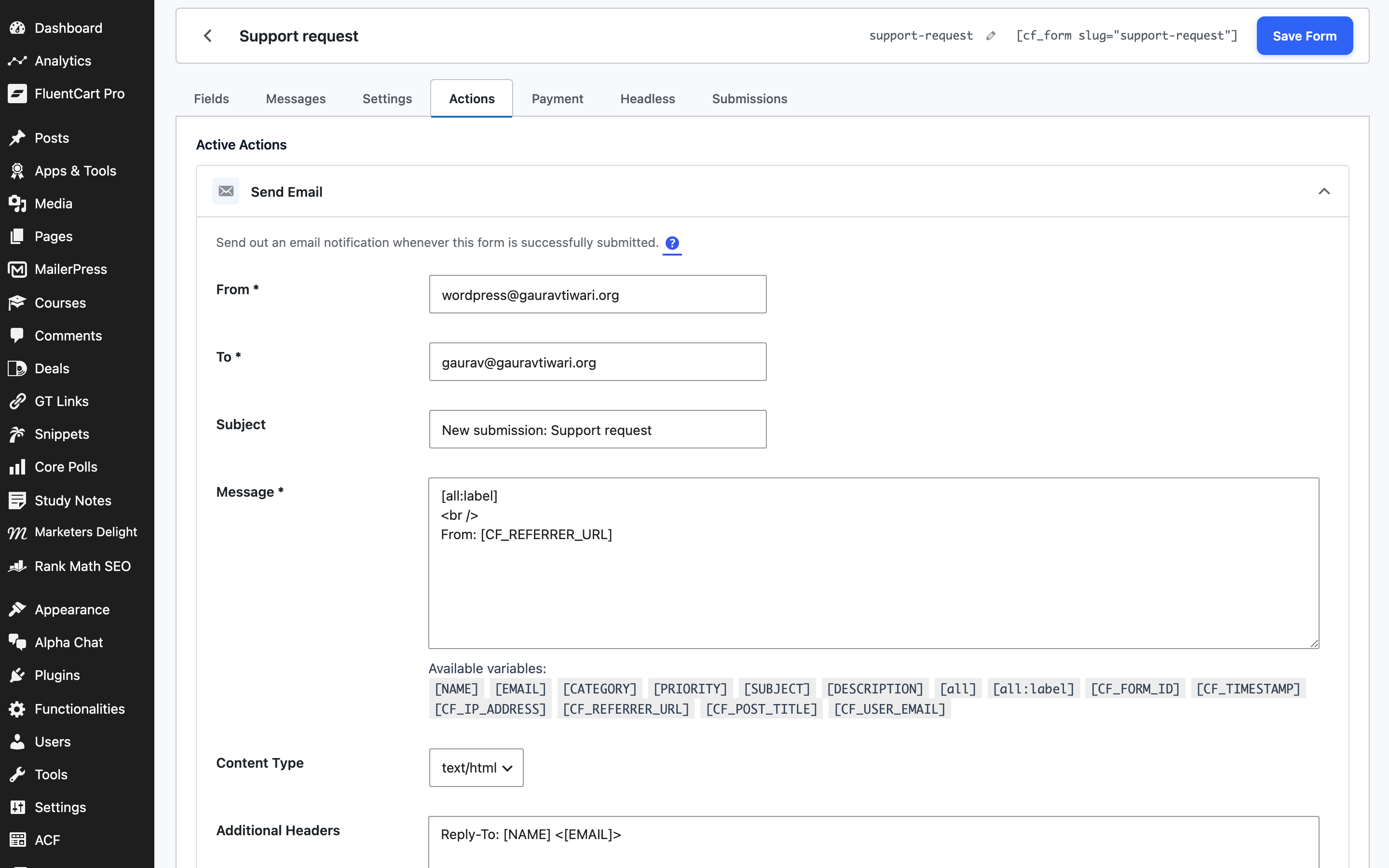Screen dimensions: 1389x868
Task: Open Tools wrench icon
Action: [17, 774]
